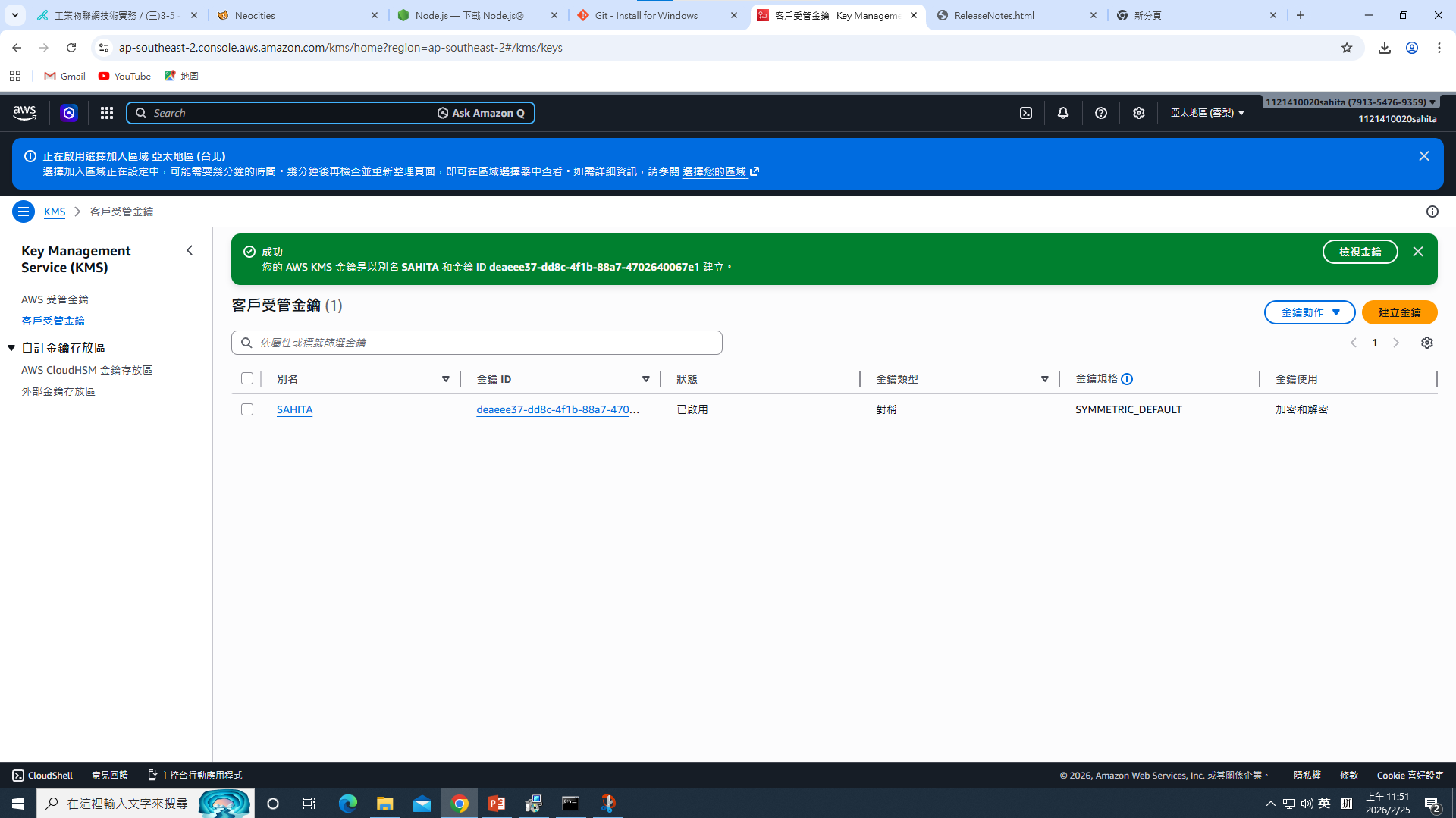The height and width of the screenshot is (818, 1456).
Task: Select AWS 受管金鑰 in sidebar
Action: coord(55,299)
